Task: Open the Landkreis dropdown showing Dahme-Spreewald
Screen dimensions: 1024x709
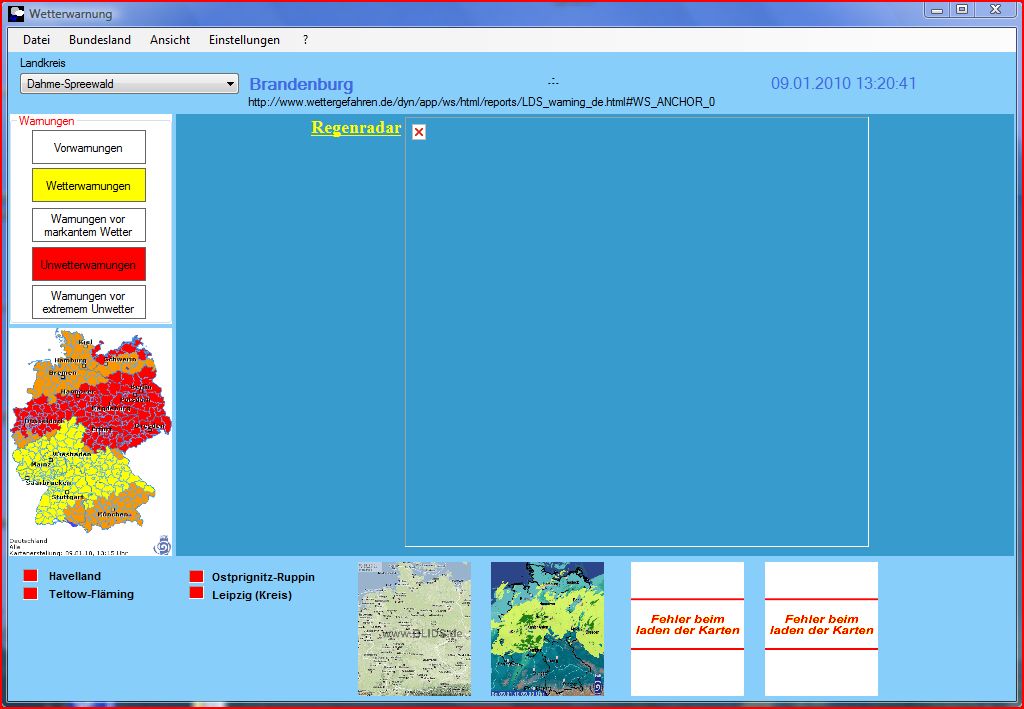Action: 129,84
